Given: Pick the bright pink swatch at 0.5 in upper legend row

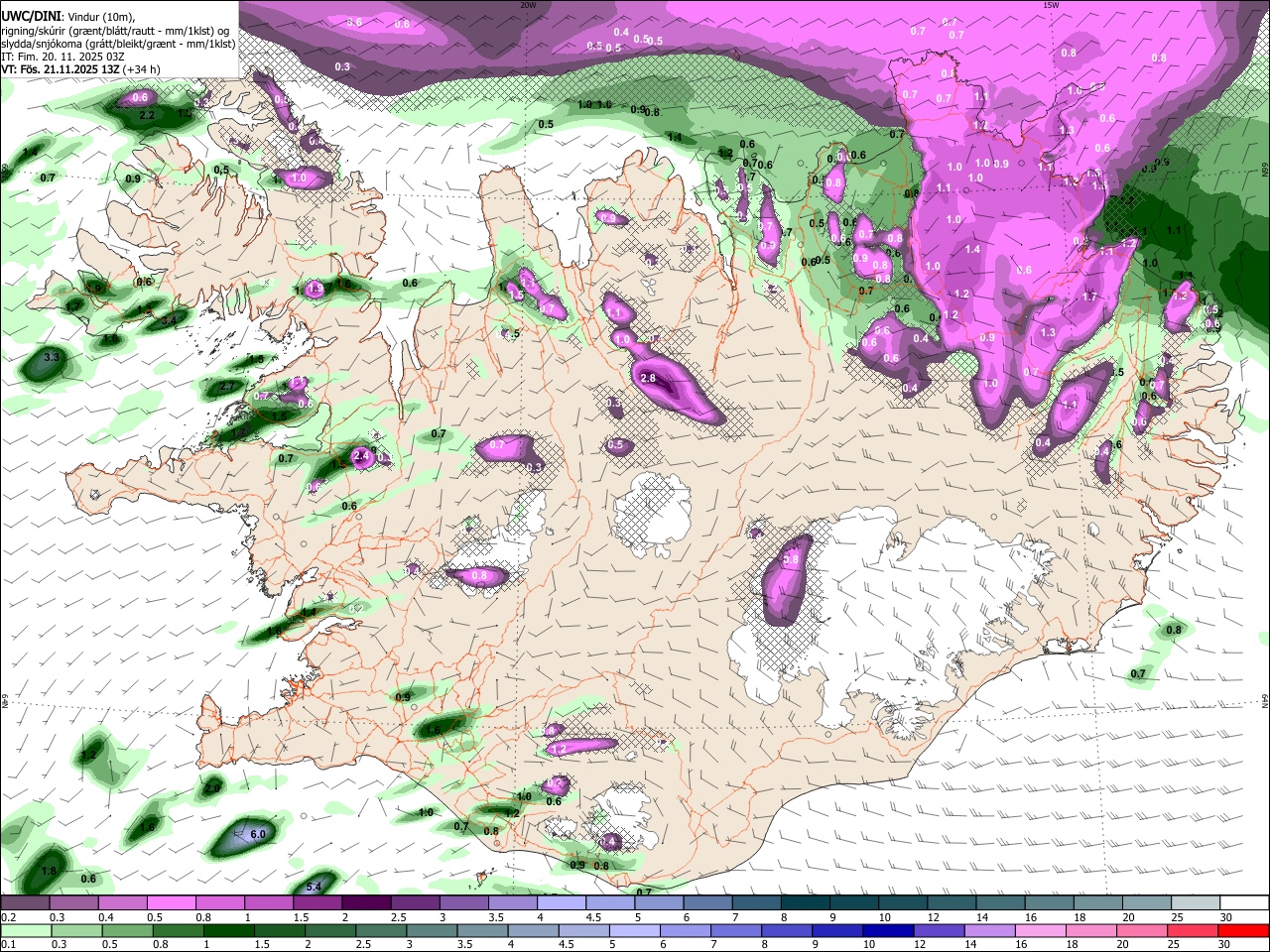Looking at the screenshot, I should tap(171, 903).
